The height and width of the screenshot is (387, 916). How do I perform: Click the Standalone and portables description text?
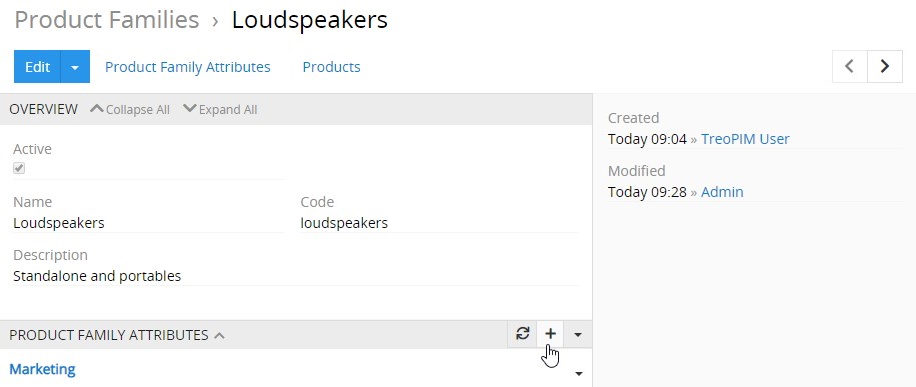click(97, 276)
